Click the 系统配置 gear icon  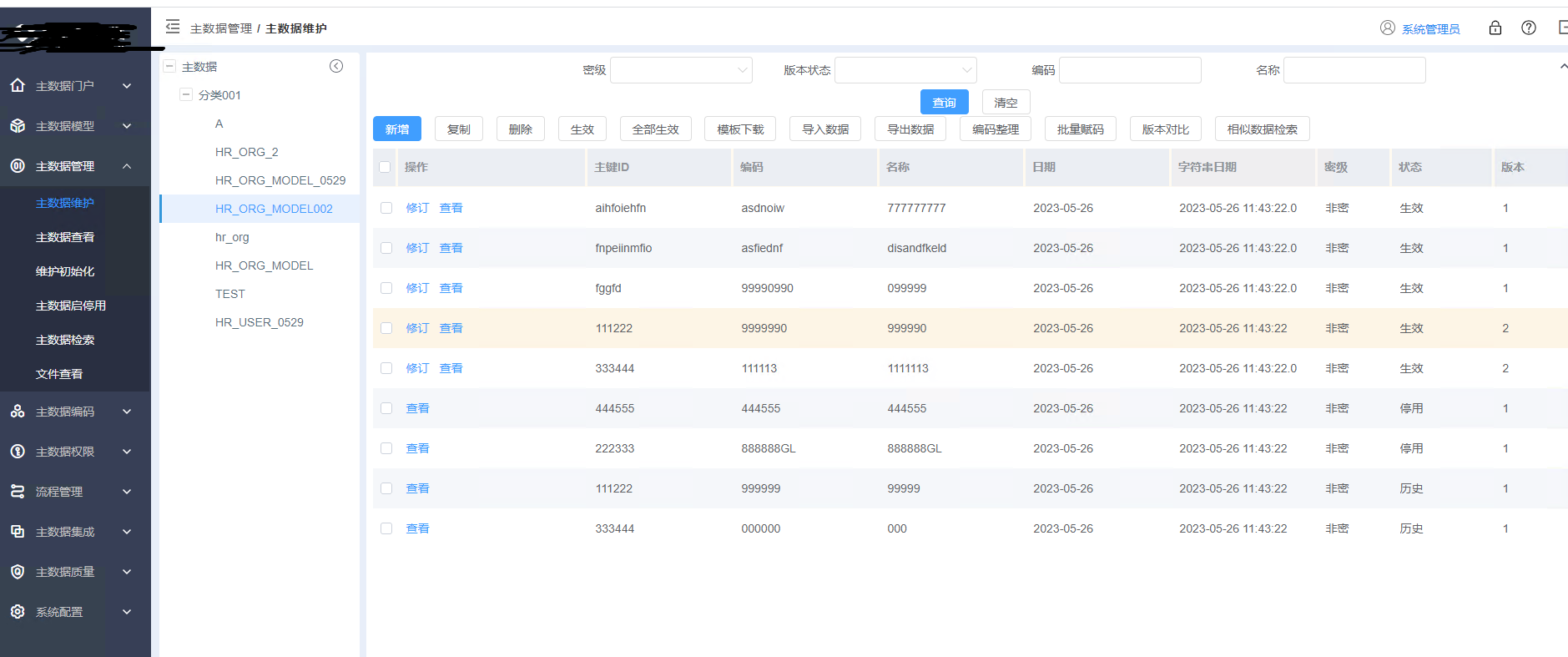[x=18, y=611]
